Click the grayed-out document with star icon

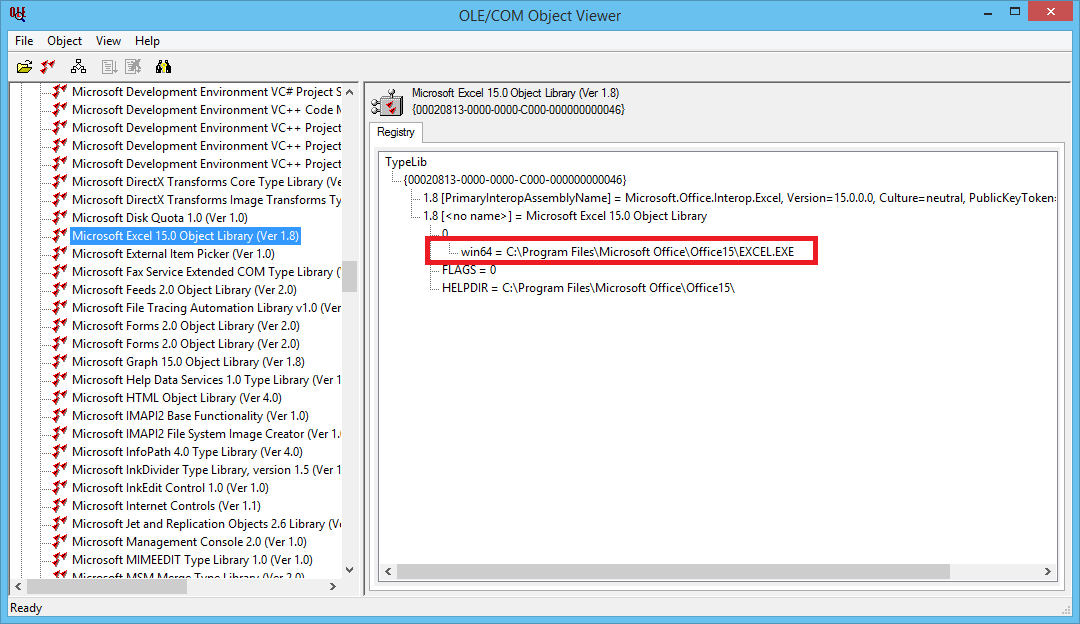coord(133,67)
